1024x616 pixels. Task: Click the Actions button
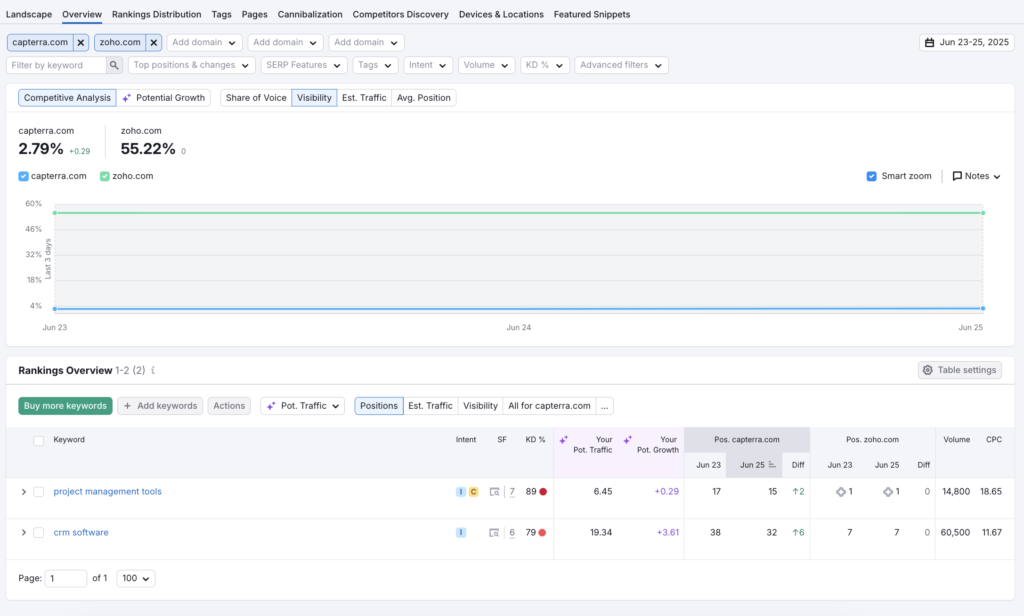pyautogui.click(x=229, y=406)
